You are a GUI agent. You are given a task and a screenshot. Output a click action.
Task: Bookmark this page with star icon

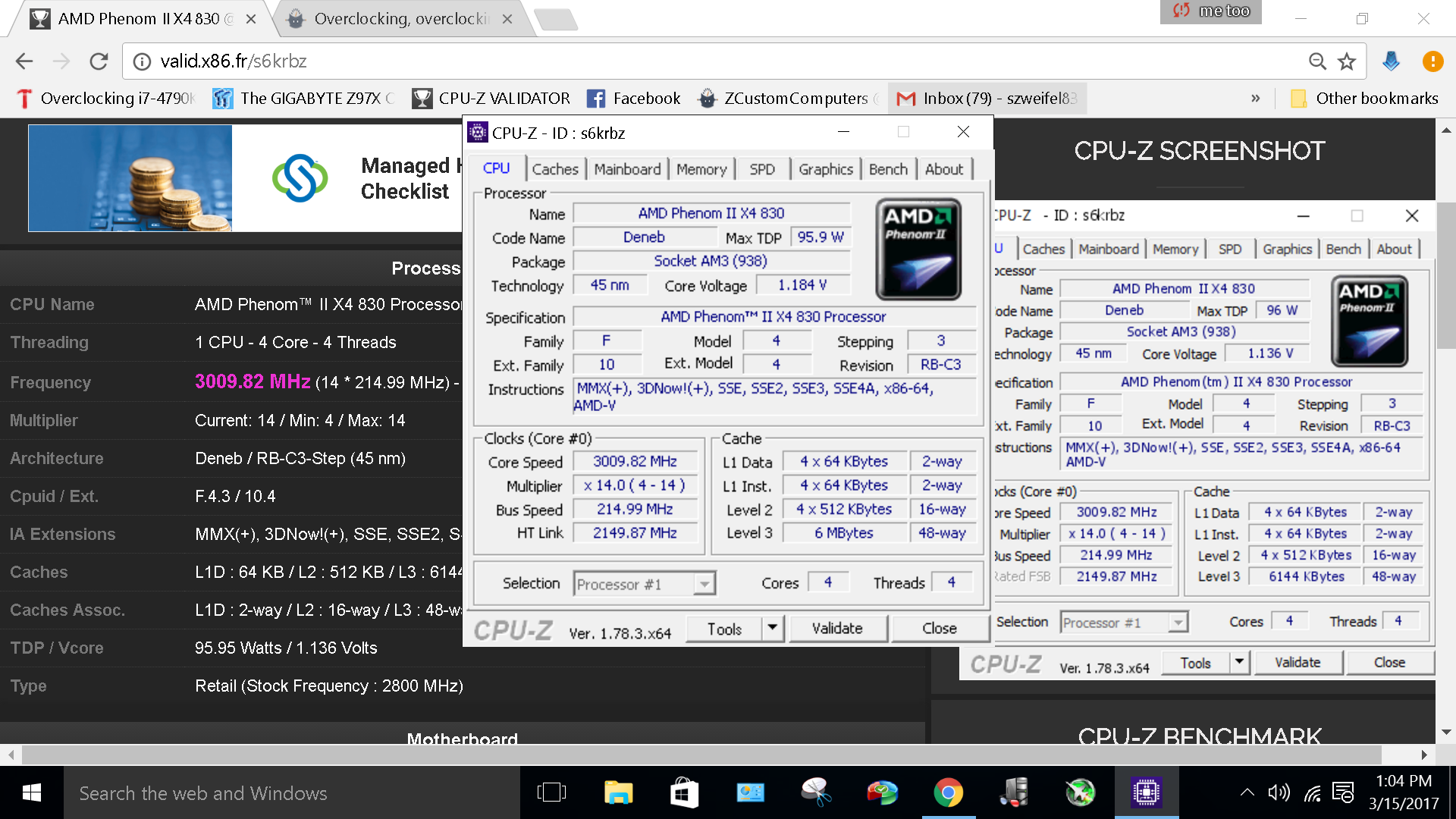[1347, 61]
